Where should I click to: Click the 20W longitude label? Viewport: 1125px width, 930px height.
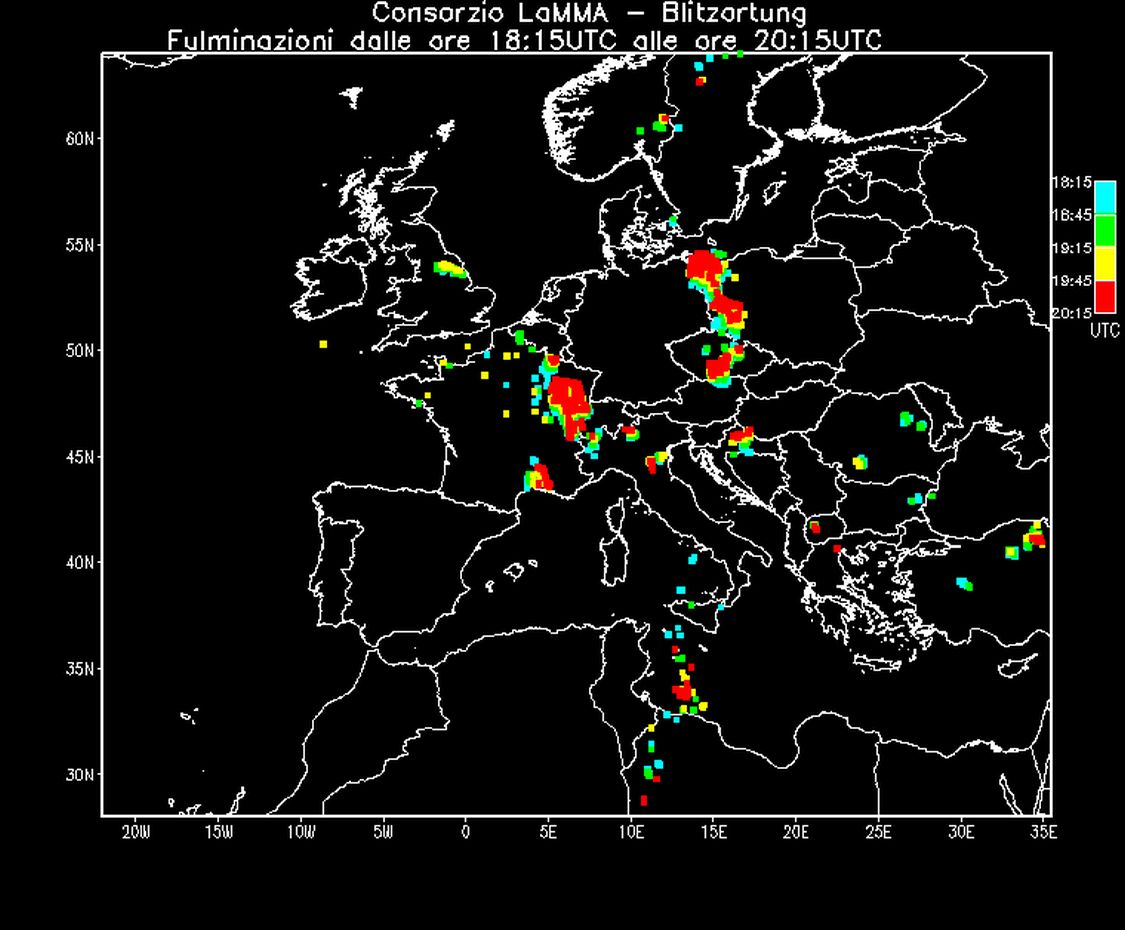coord(136,832)
